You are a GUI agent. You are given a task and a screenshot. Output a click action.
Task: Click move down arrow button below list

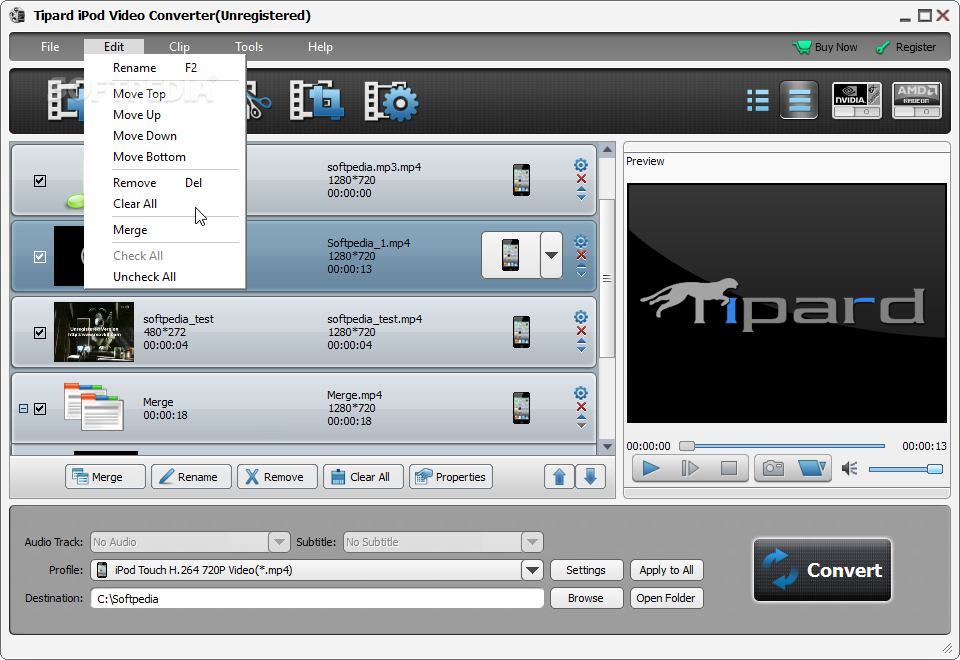(x=590, y=476)
